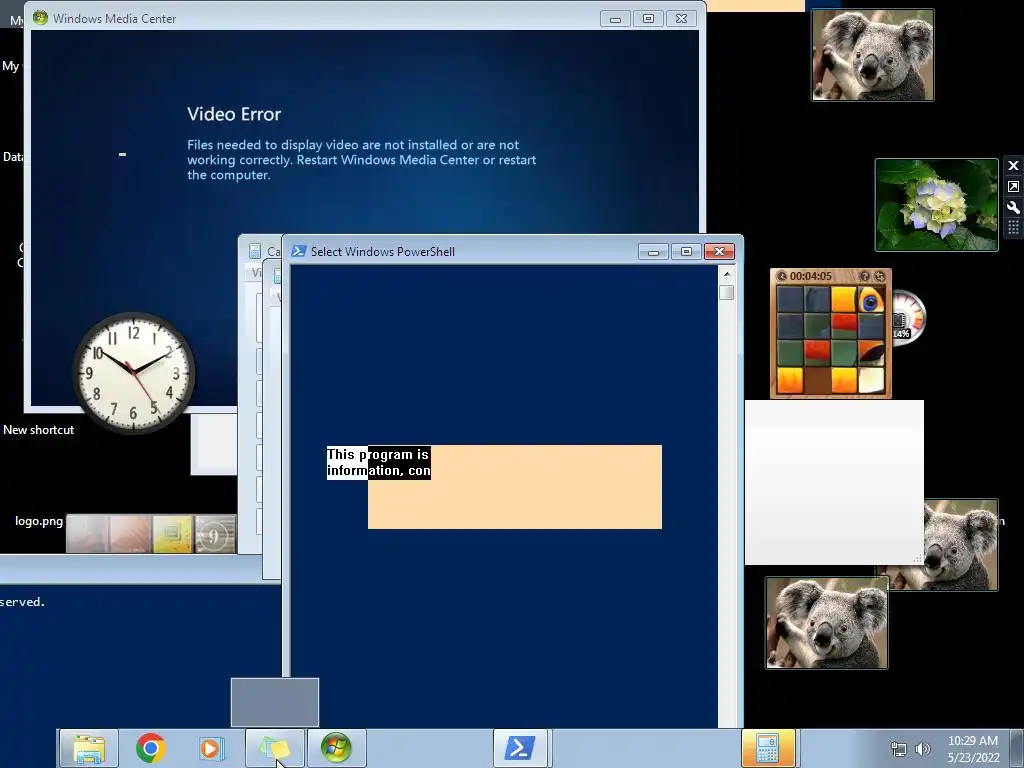Click the film countdown 9 thumbnail
The image size is (1024, 768).
pos(215,534)
